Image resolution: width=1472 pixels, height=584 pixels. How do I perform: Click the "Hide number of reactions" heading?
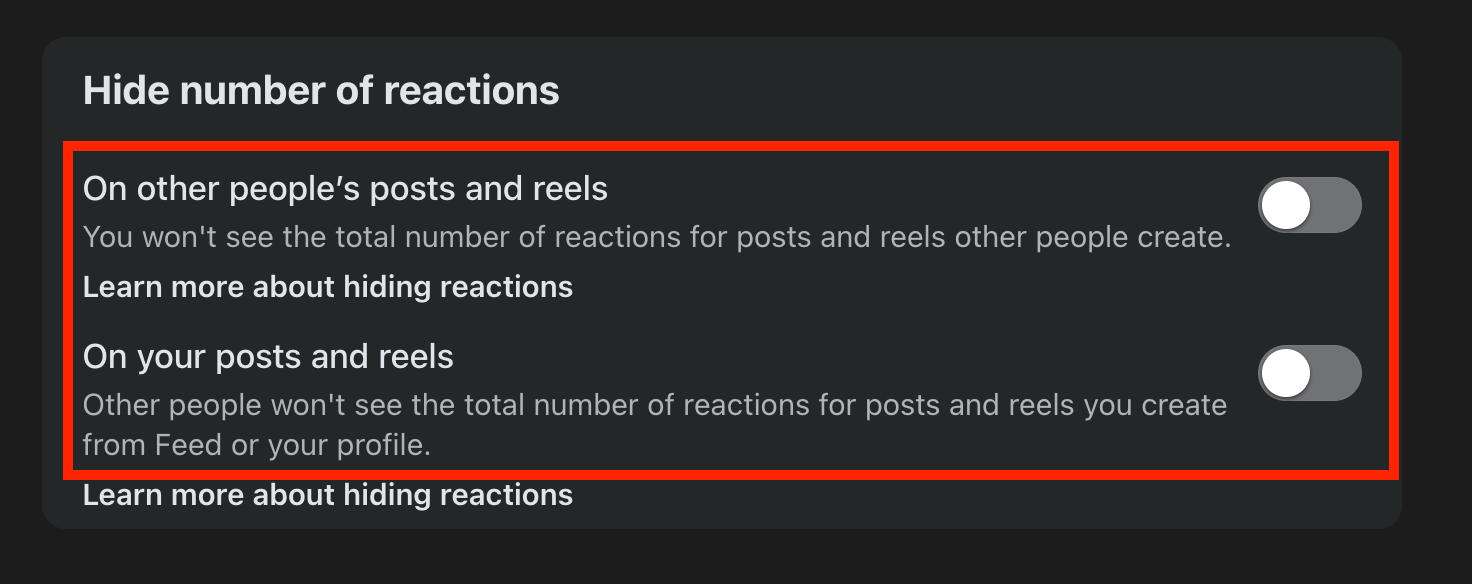pos(321,91)
